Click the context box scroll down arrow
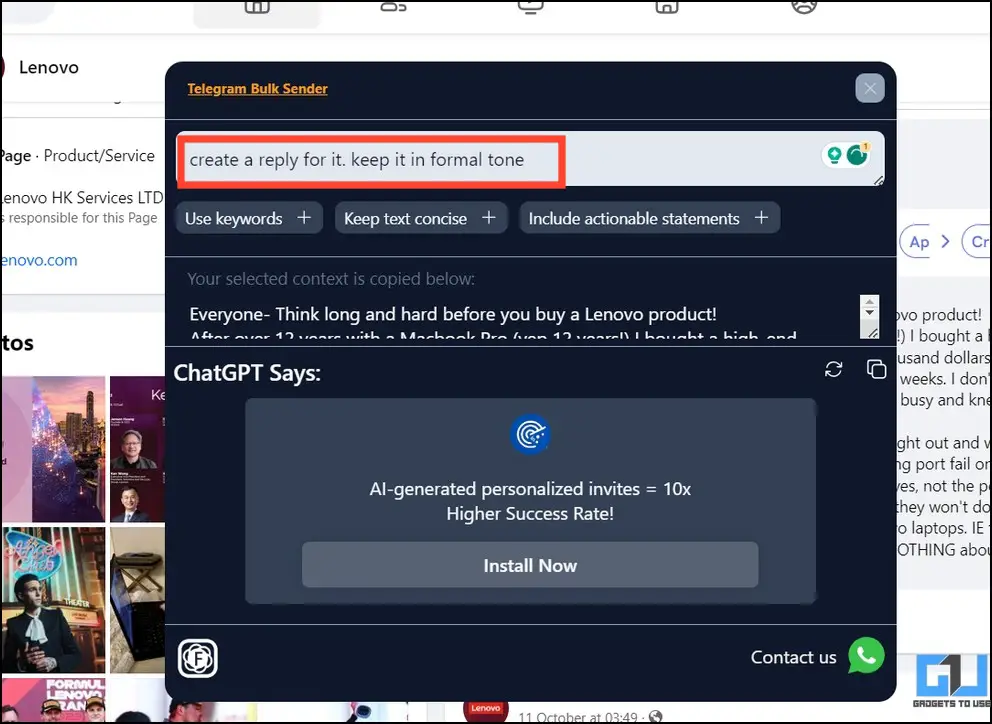 pos(869,313)
